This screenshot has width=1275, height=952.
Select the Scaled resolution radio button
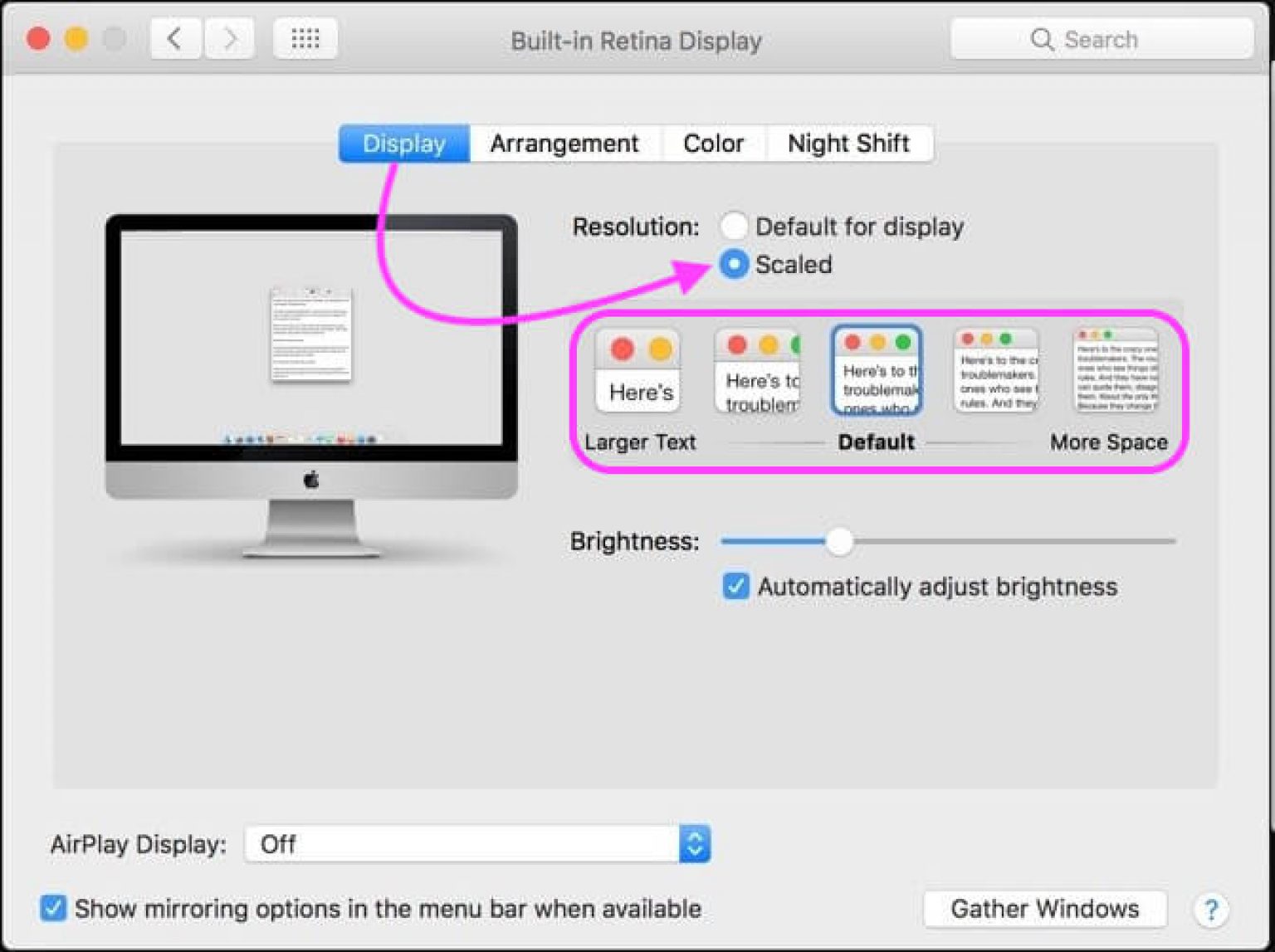coord(734,265)
